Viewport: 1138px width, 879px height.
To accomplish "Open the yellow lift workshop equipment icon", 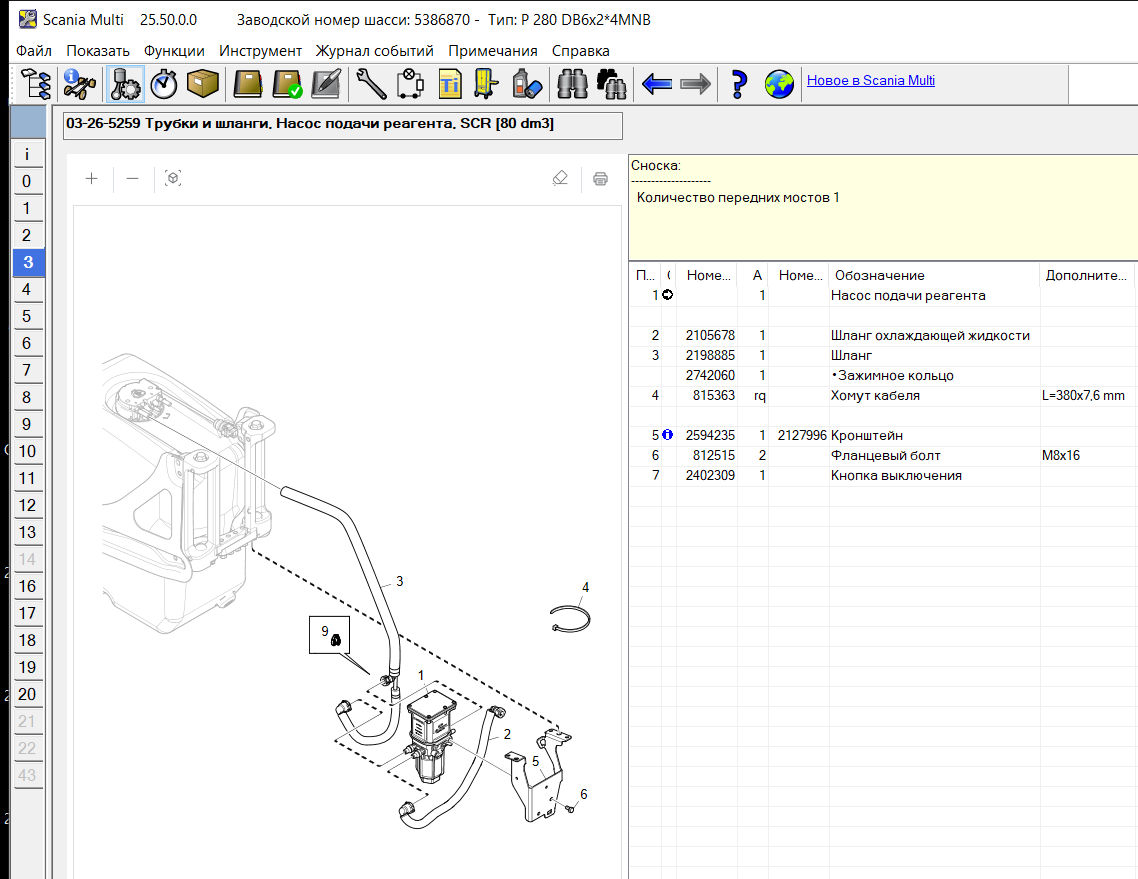I will (486, 83).
